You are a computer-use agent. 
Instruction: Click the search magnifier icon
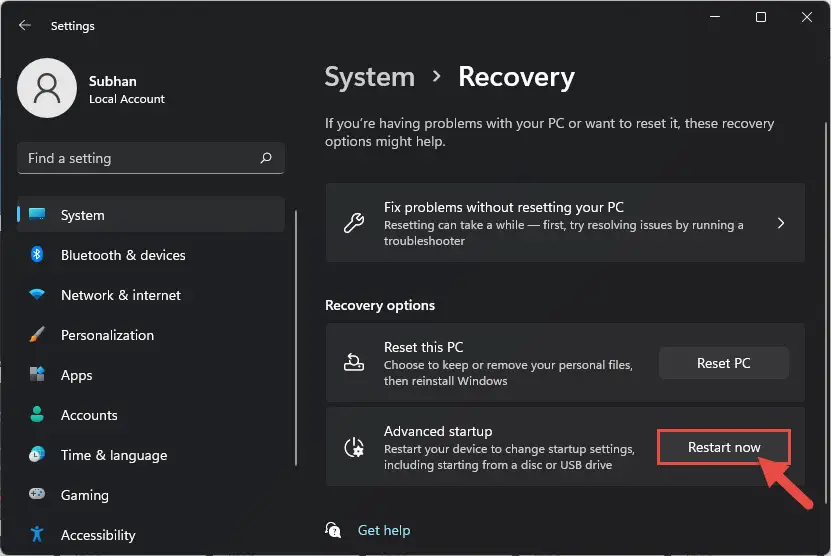[266, 158]
